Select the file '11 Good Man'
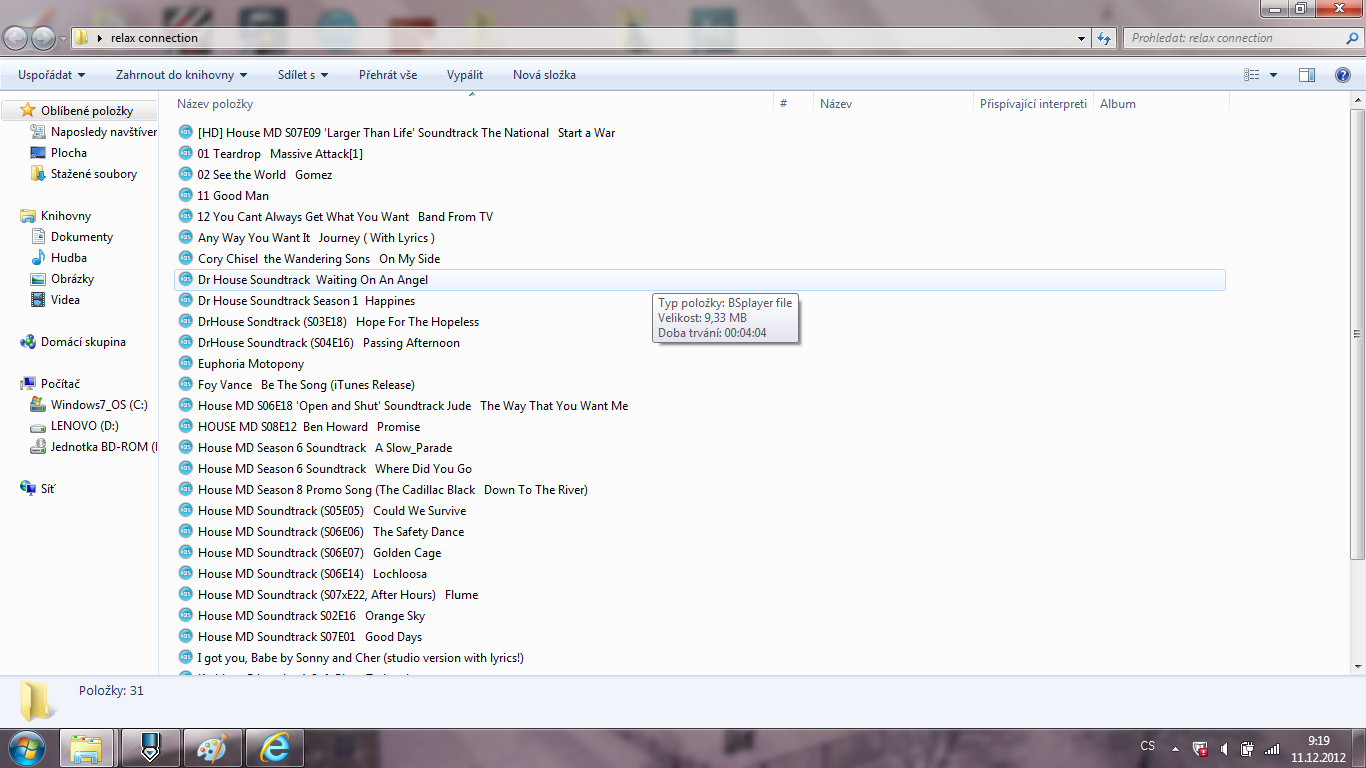Viewport: 1366px width, 768px height. [x=233, y=196]
